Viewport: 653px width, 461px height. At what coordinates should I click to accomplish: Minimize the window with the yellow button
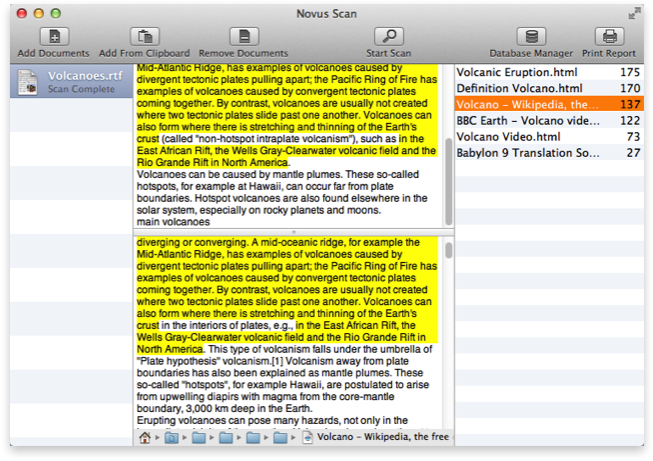39,13
